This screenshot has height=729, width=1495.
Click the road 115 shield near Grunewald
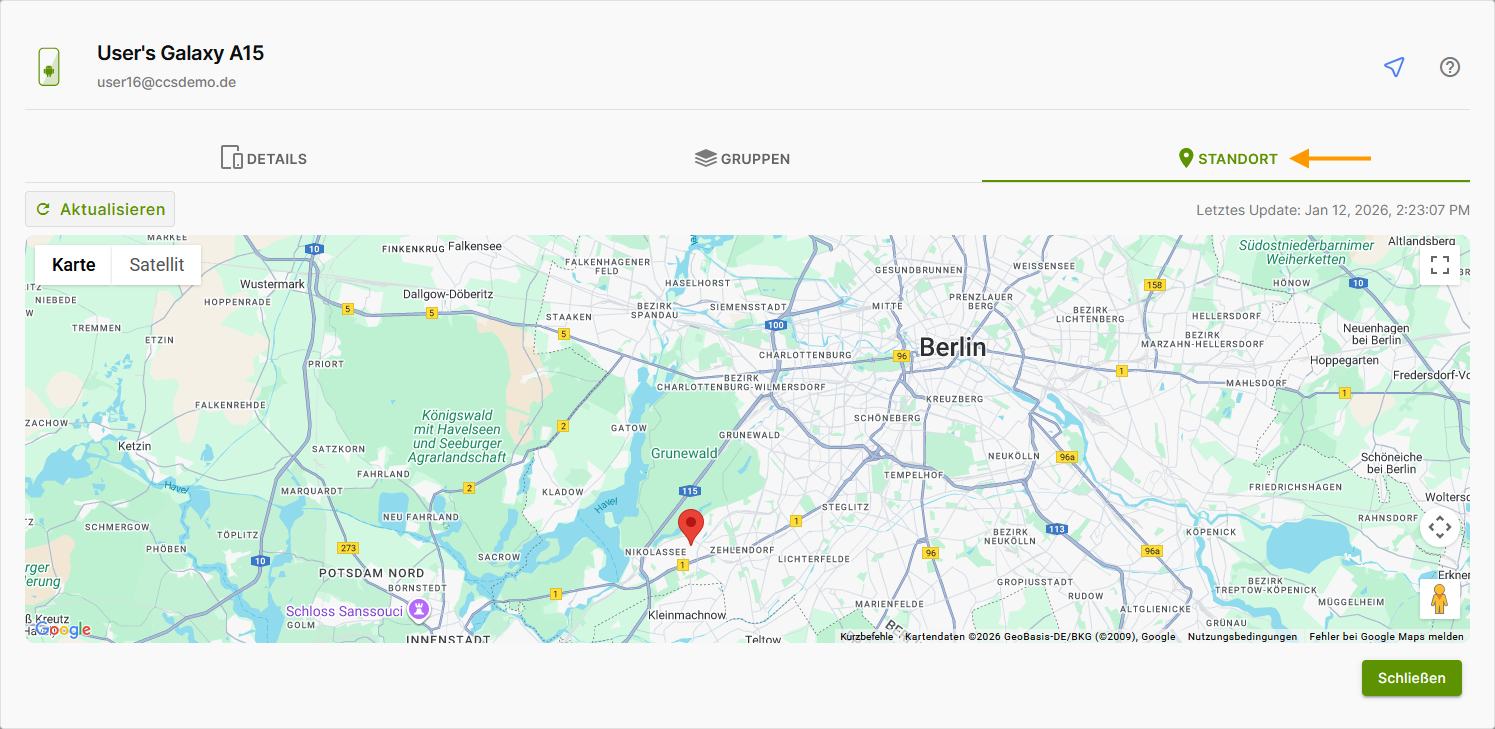[x=689, y=491]
